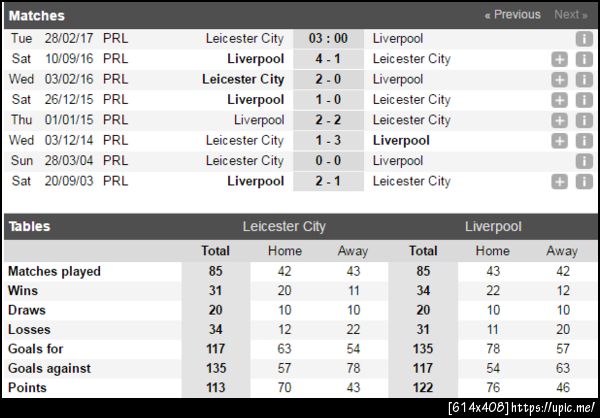Click info icon for 28/03/04 match
Image resolution: width=600 pixels, height=418 pixels.
584,161
